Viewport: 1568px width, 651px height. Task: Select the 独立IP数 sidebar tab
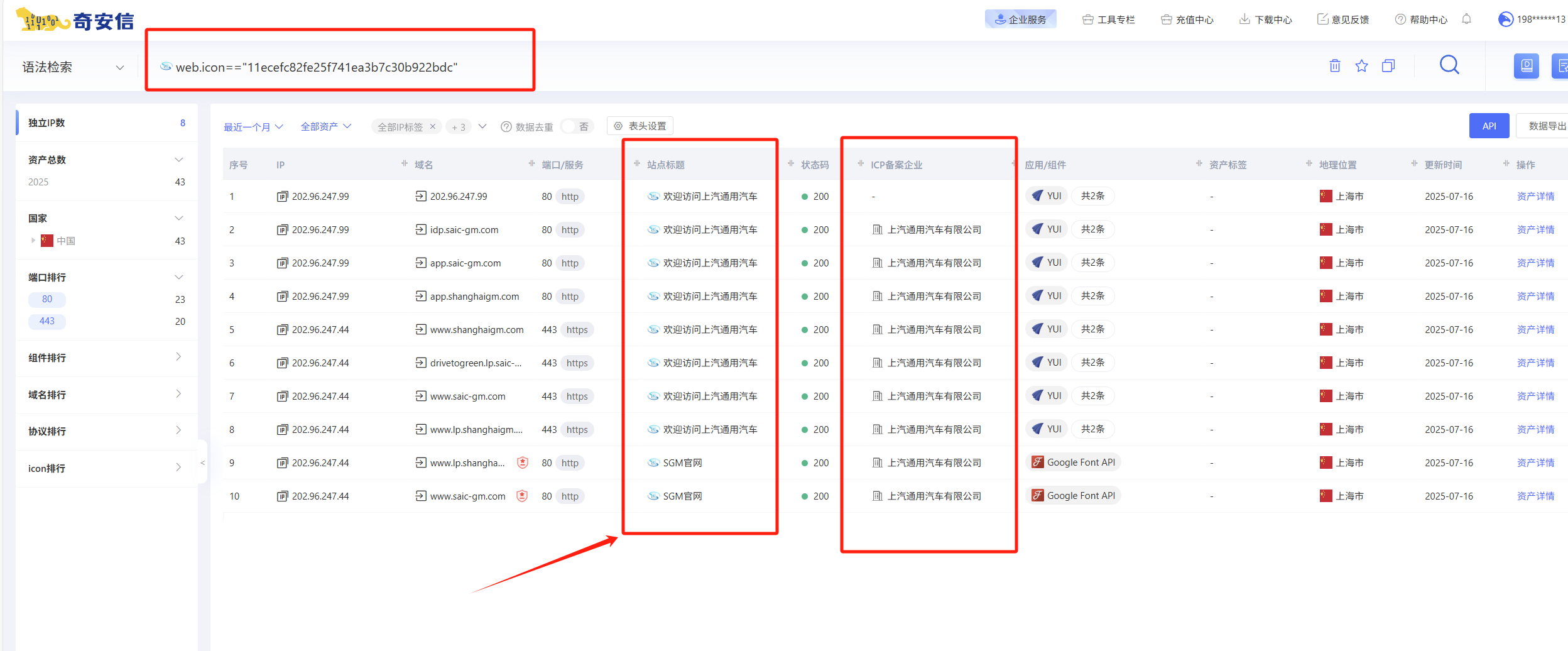[x=106, y=123]
